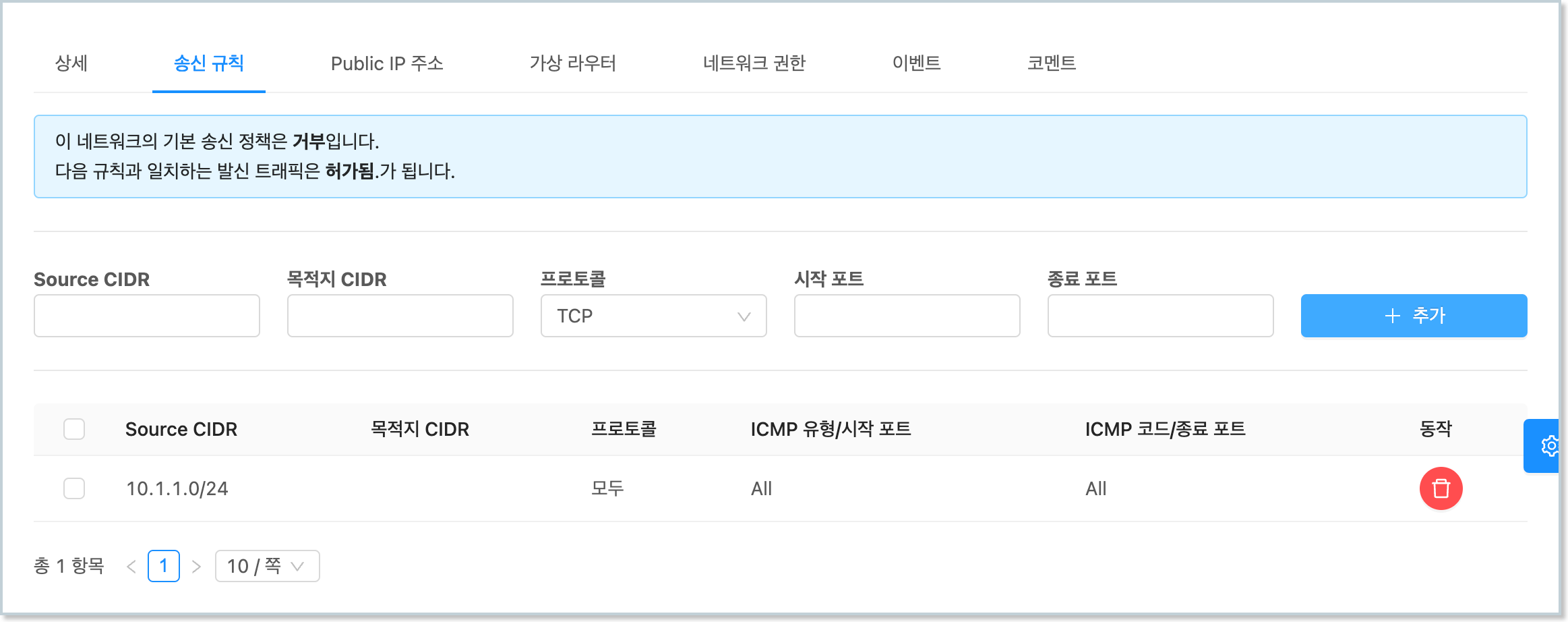Open the Public IP 주소 tab
This screenshot has height=622, width=1568.
387,63
